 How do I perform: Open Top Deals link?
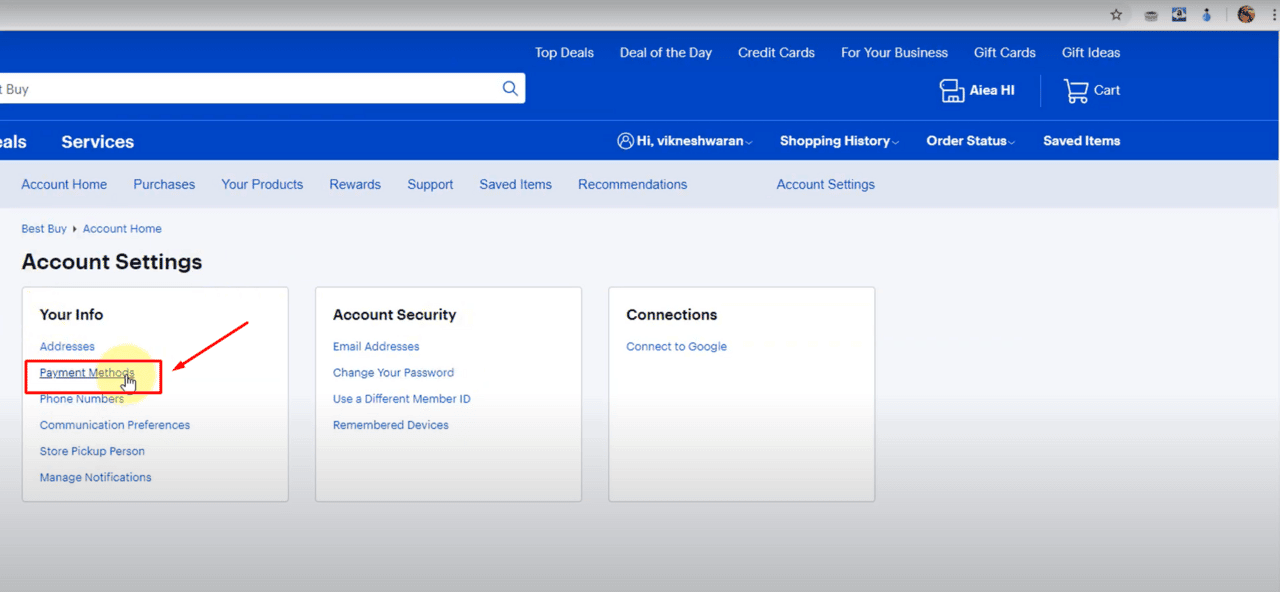564,53
